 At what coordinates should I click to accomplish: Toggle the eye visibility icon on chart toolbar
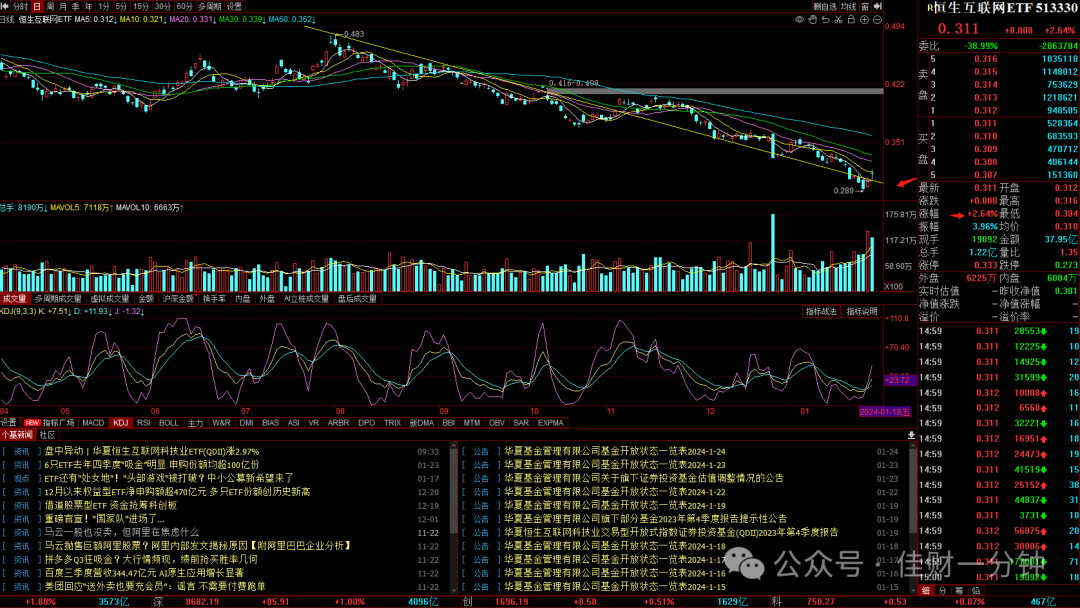(800, 20)
